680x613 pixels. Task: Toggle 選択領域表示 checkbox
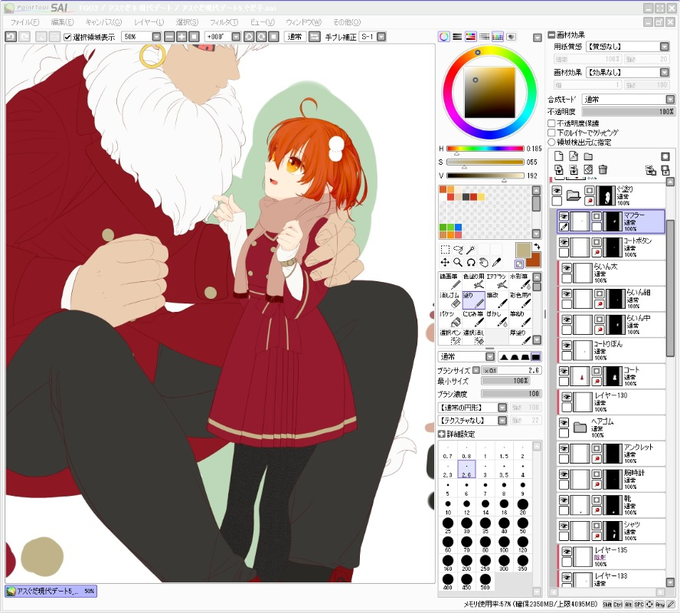coord(67,37)
